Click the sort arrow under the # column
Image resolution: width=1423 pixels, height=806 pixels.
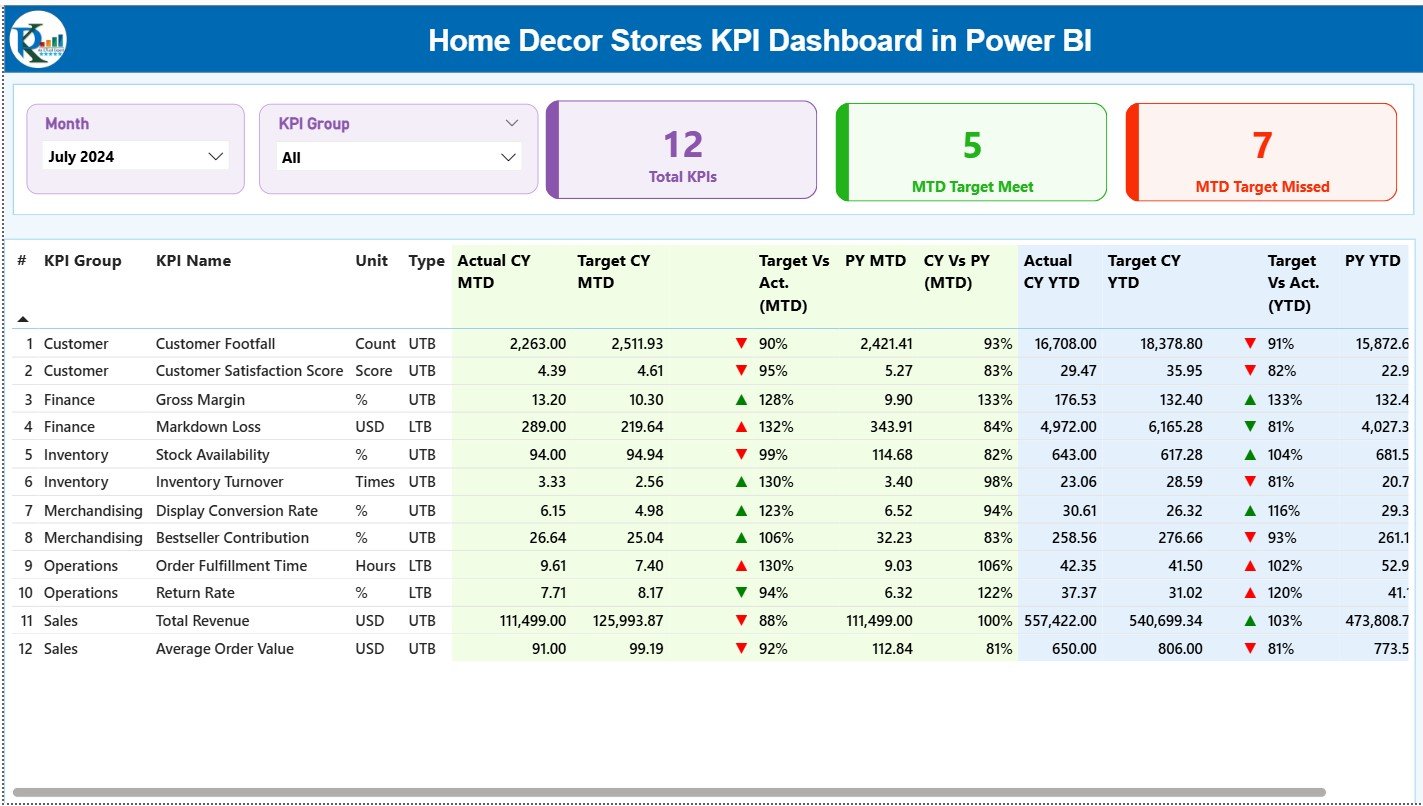(x=22, y=317)
